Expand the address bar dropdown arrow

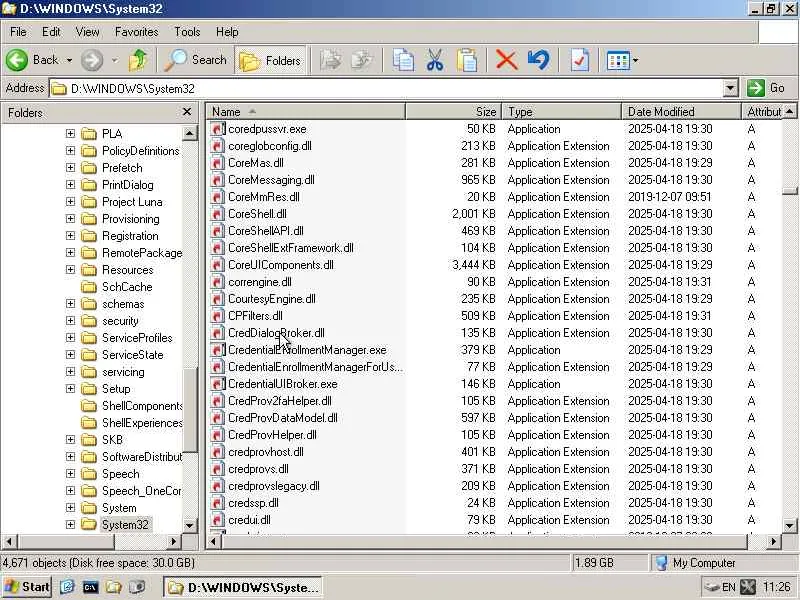pos(731,88)
